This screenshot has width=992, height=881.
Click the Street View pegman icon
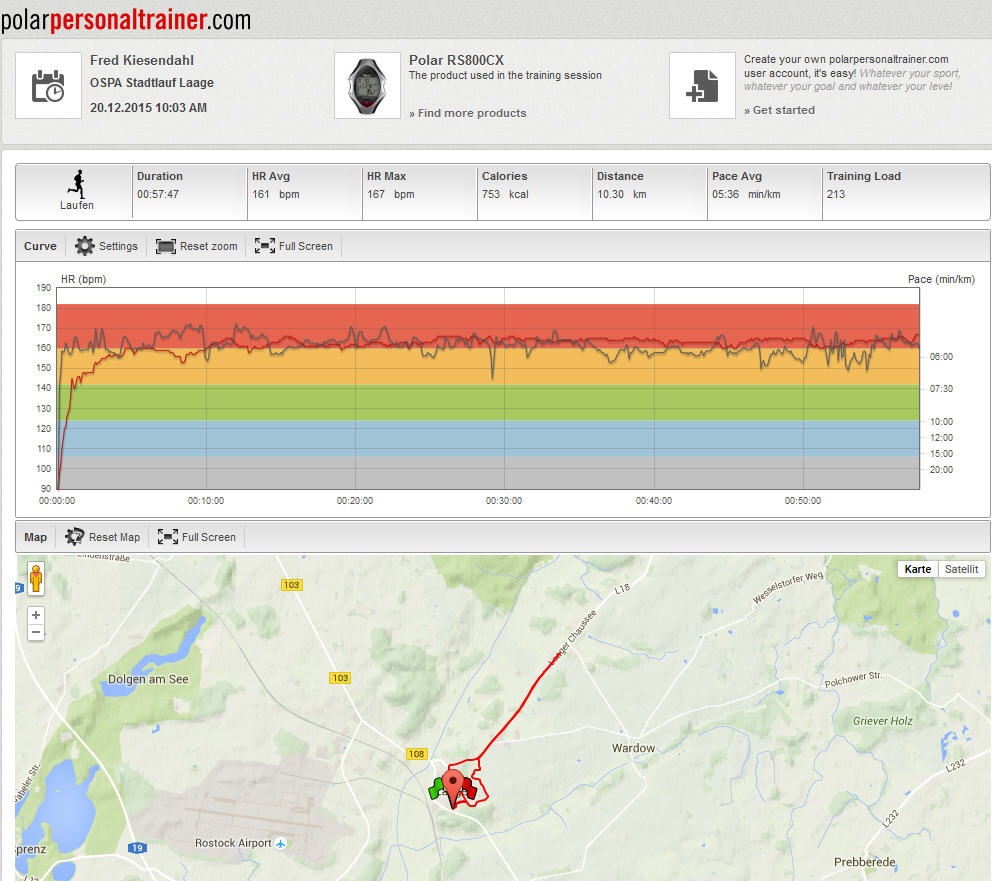tap(36, 578)
